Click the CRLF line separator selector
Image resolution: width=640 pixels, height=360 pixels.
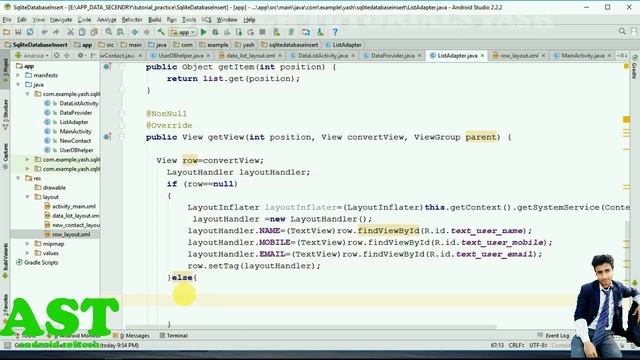(517, 345)
